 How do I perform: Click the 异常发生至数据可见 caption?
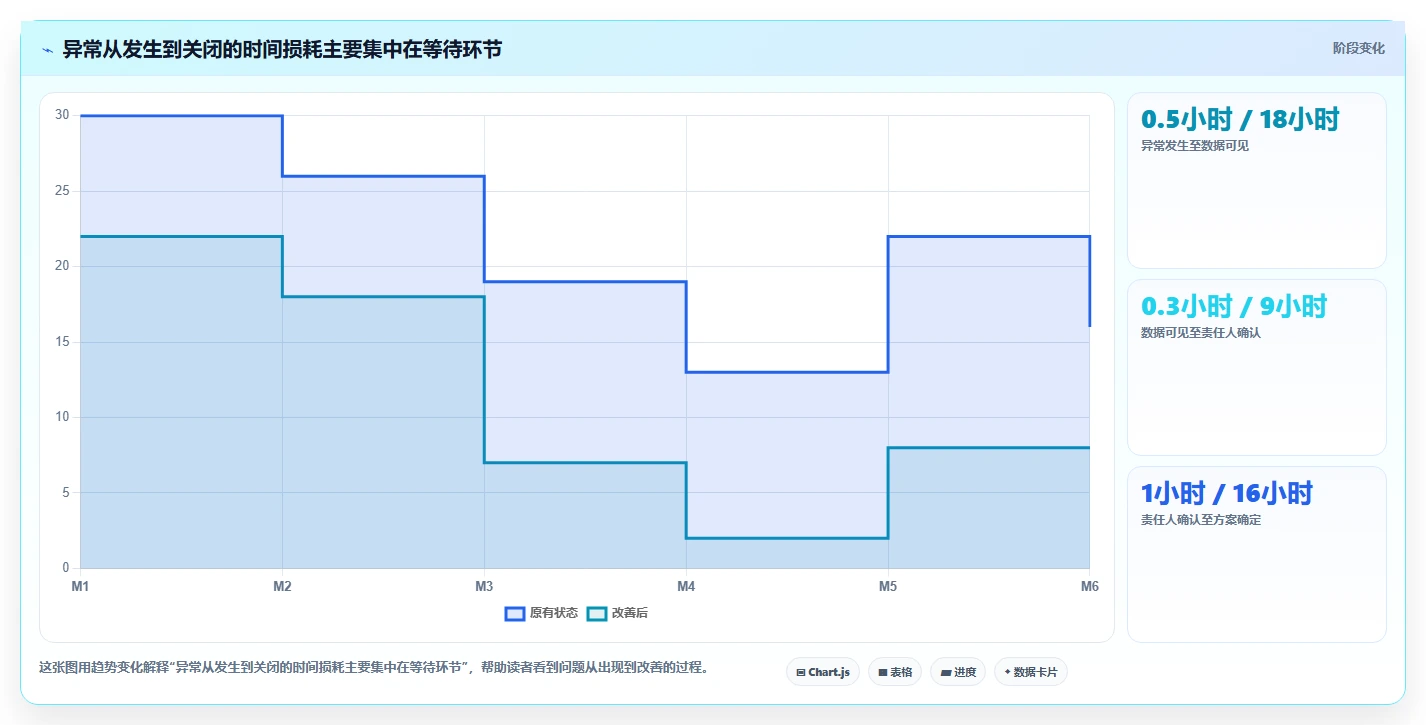pyautogui.click(x=1195, y=146)
